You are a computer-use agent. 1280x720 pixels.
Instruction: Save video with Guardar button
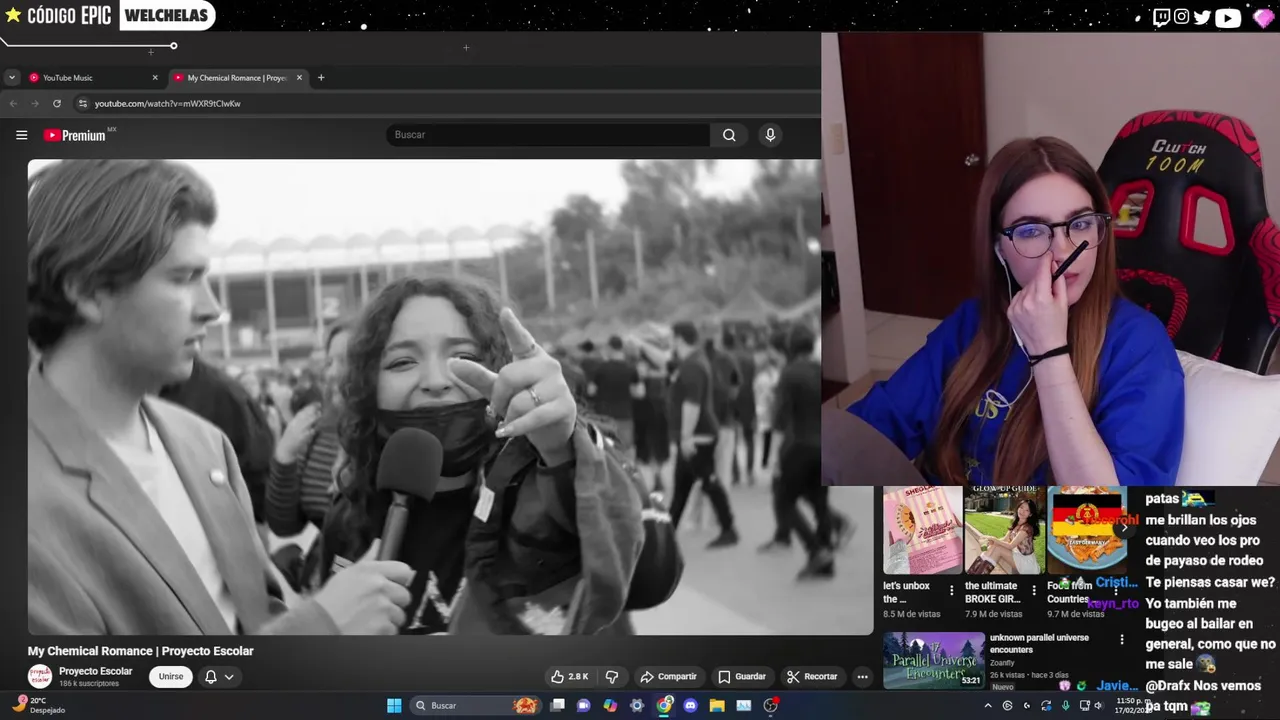tap(741, 677)
